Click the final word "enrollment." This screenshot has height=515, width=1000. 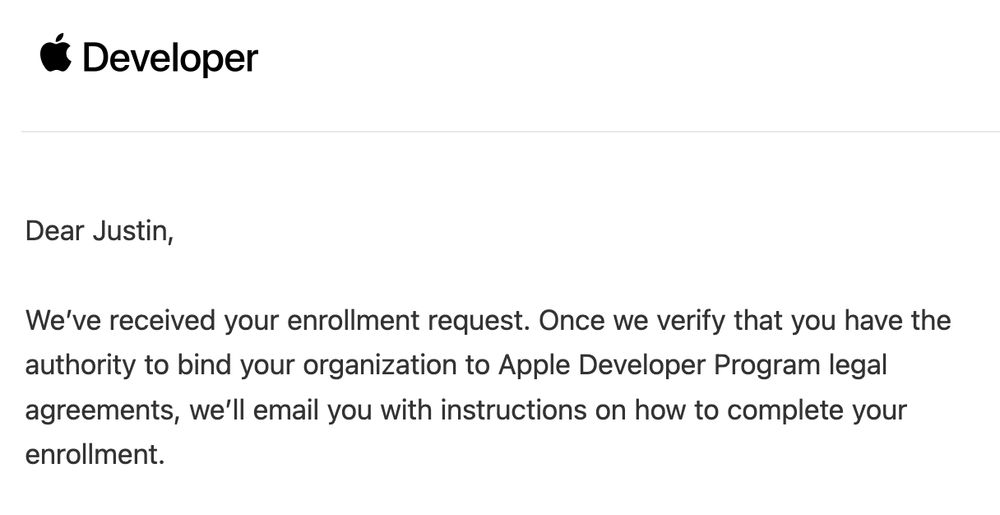pyautogui.click(x=92, y=454)
